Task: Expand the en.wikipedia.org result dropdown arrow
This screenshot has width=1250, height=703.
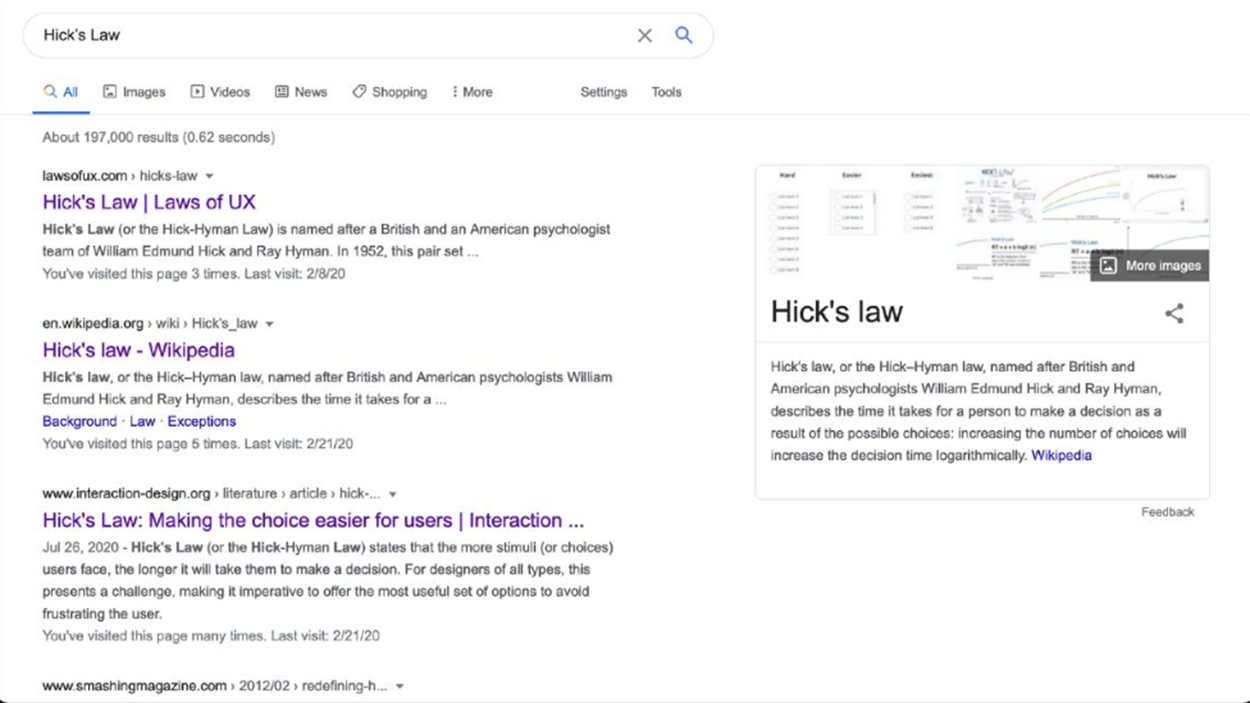Action: pyautogui.click(x=269, y=324)
